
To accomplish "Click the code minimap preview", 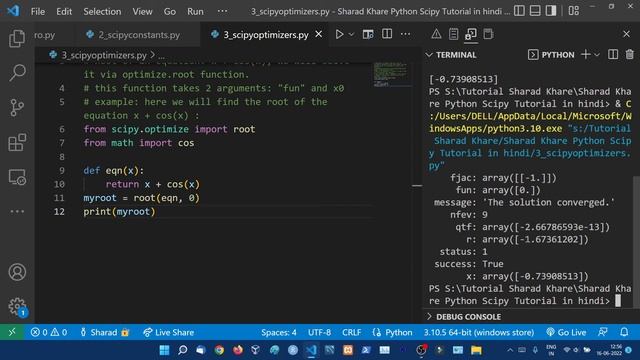I will 390,74.
